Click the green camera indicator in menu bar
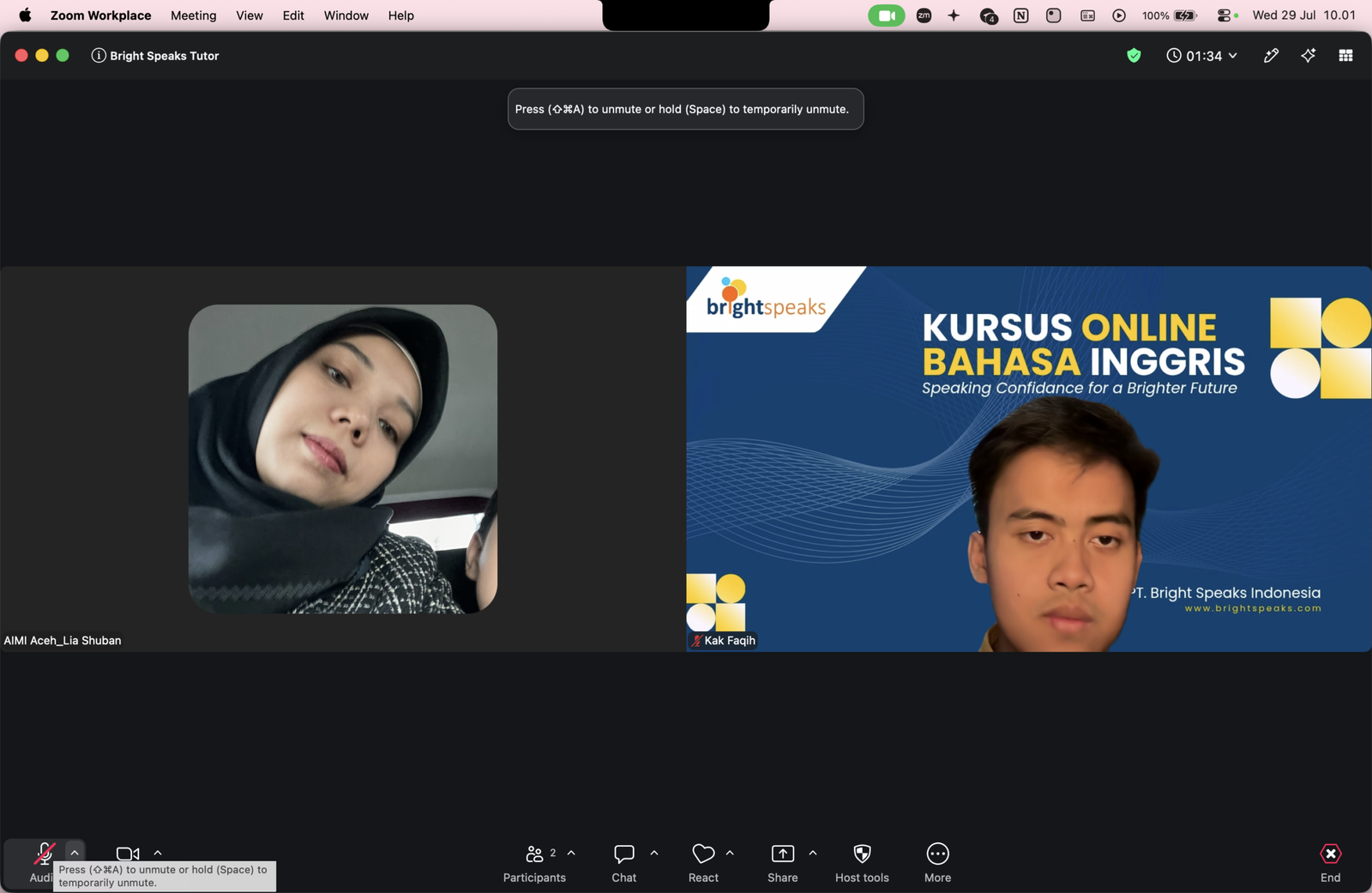Image resolution: width=1372 pixels, height=893 pixels. [x=887, y=15]
